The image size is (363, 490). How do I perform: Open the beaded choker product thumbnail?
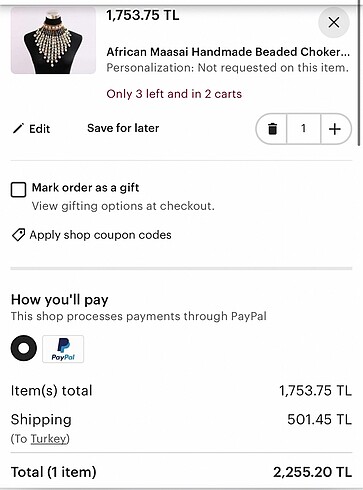tap(53, 40)
